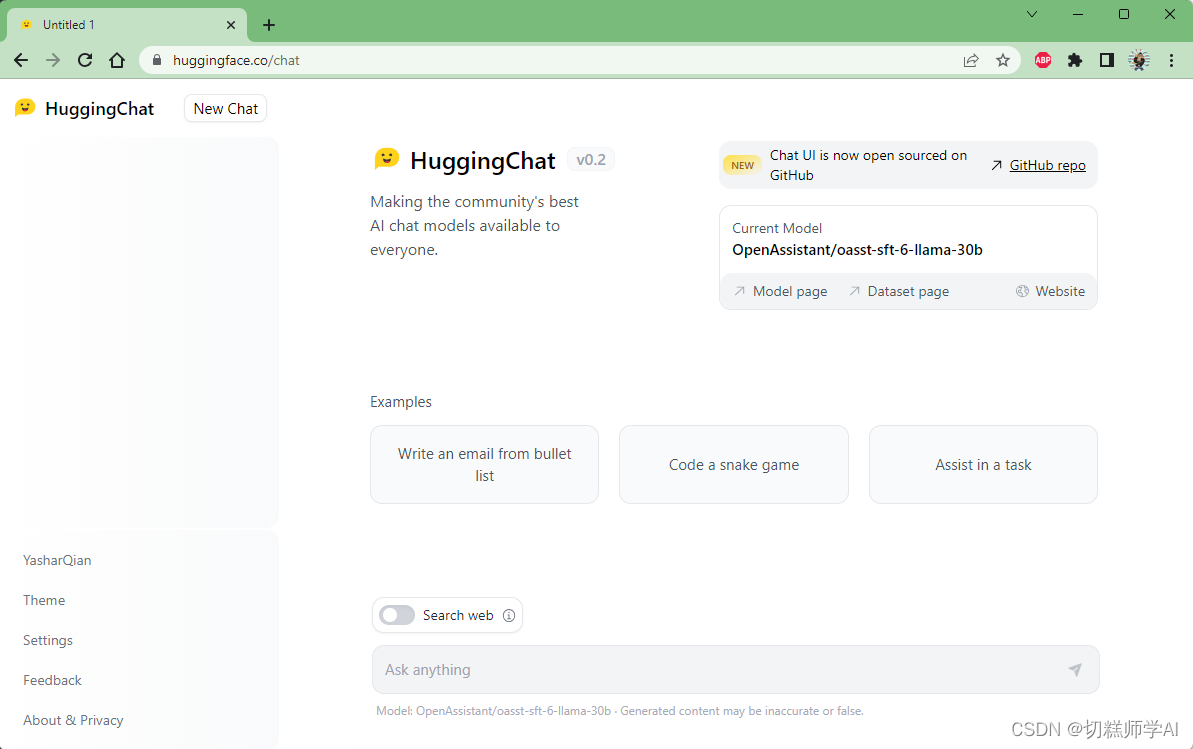Start a New Chat
1193x749 pixels.
click(x=225, y=109)
